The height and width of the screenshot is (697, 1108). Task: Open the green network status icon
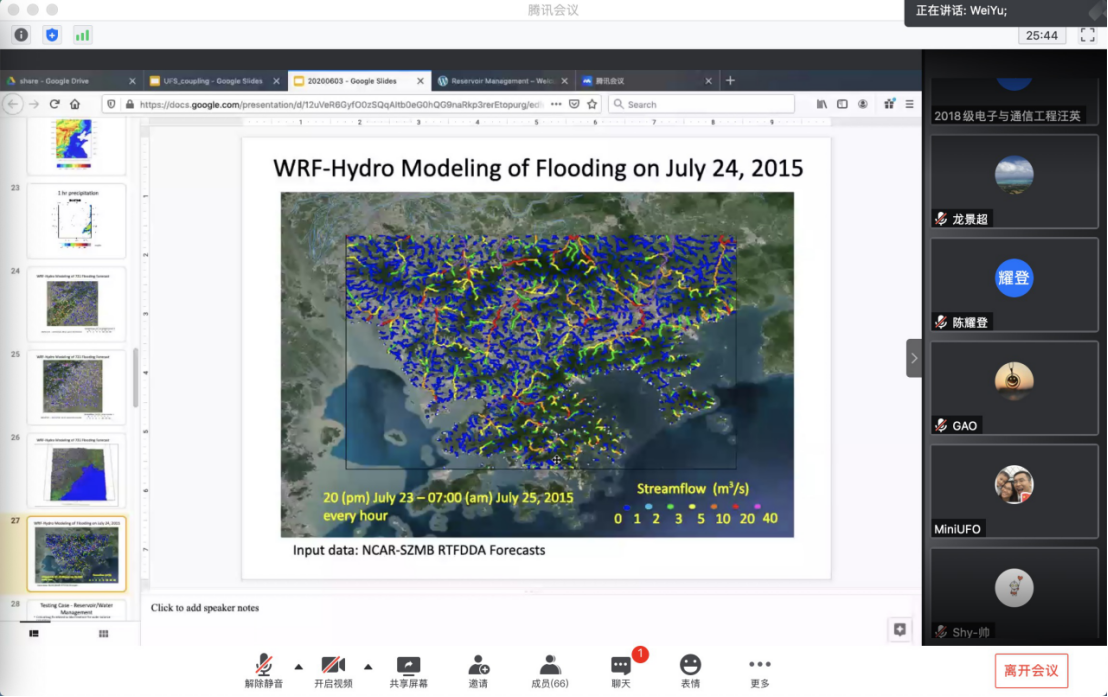point(82,35)
